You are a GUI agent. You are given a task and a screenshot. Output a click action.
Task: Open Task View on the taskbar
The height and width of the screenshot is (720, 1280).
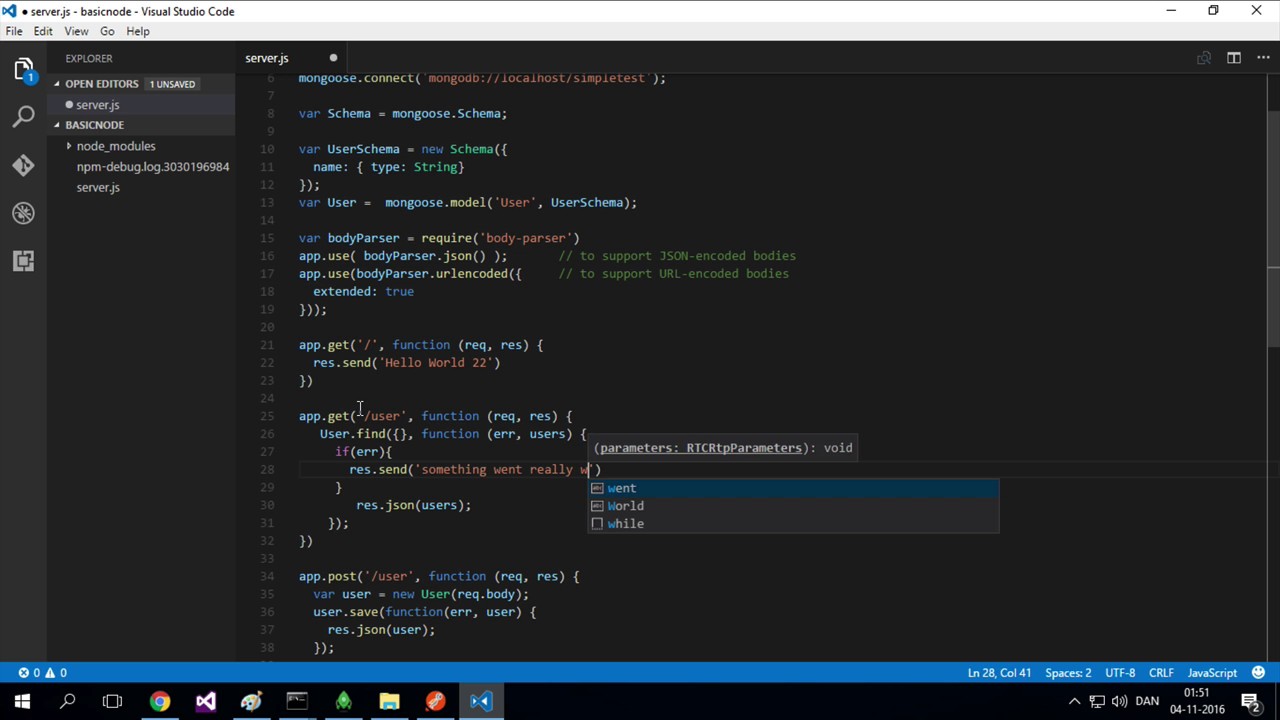pyautogui.click(x=112, y=702)
